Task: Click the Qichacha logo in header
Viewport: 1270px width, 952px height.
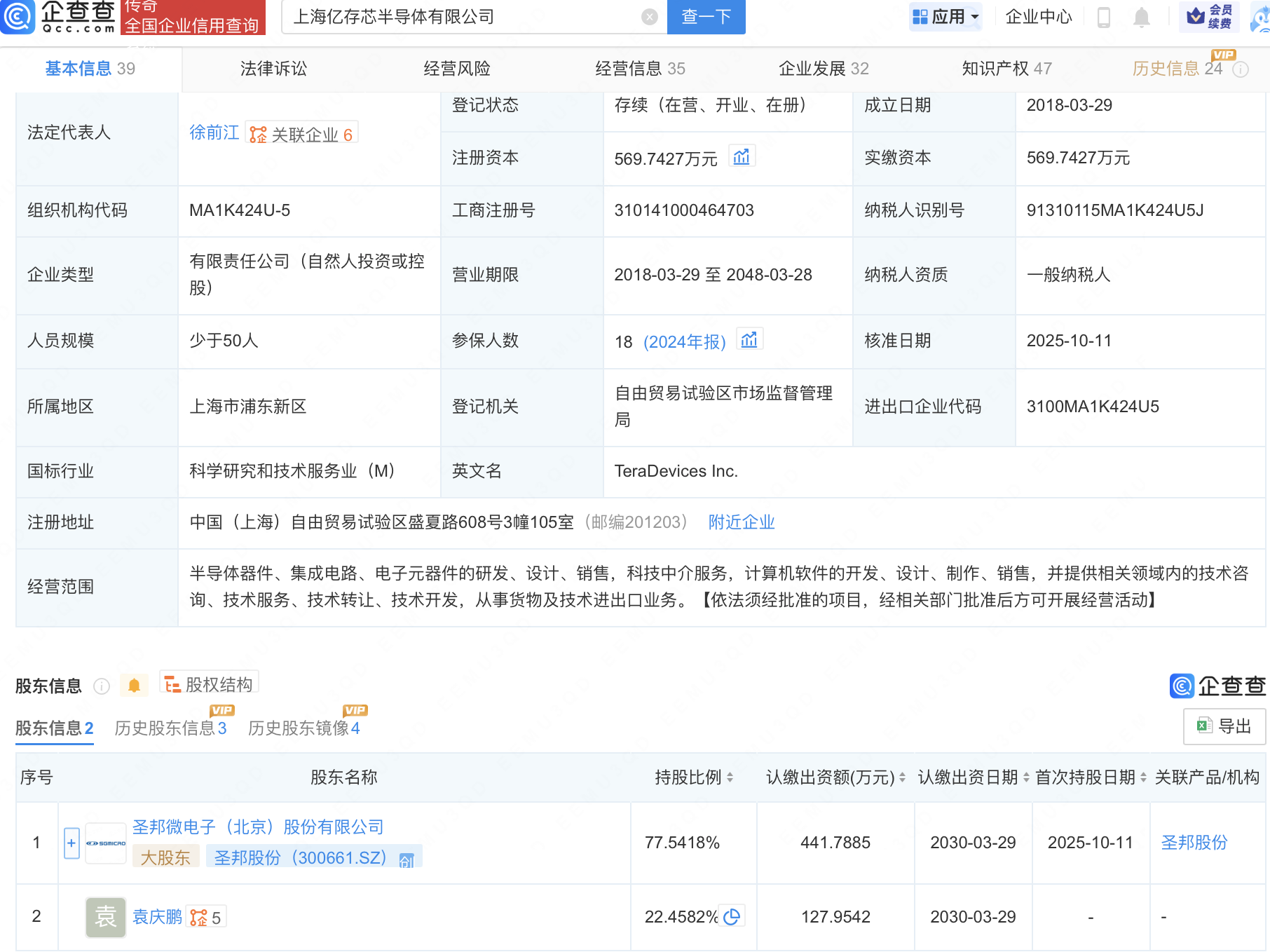Action: pyautogui.click(x=59, y=17)
